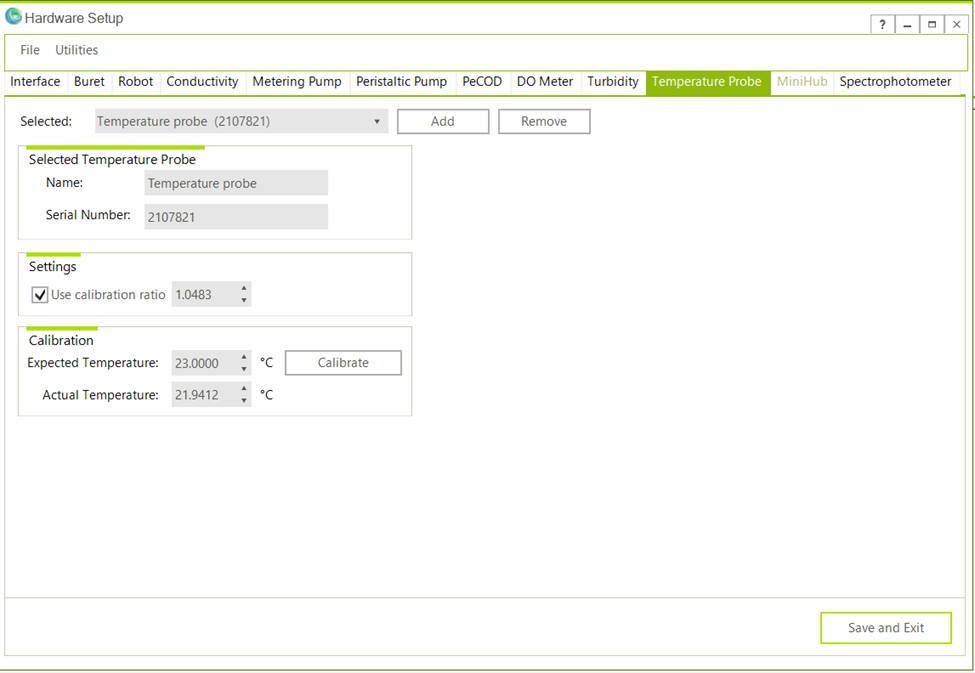Increase Expected Temperature using up arrow
The height and width of the screenshot is (673, 975).
click(244, 357)
